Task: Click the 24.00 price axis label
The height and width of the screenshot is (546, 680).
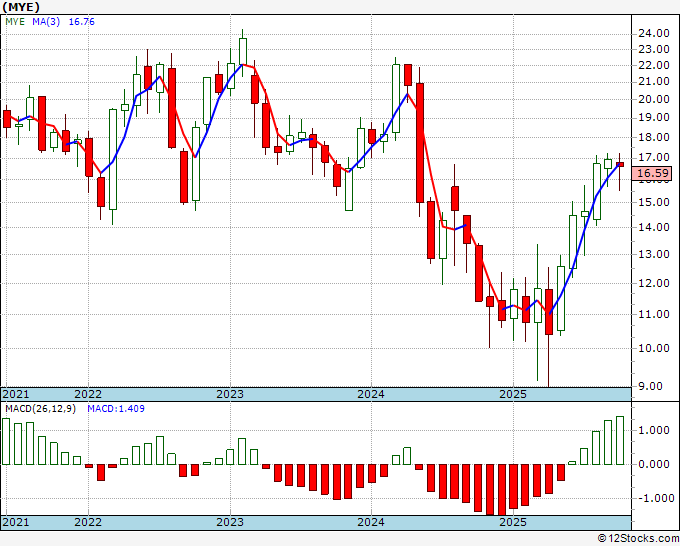Action: click(x=654, y=33)
